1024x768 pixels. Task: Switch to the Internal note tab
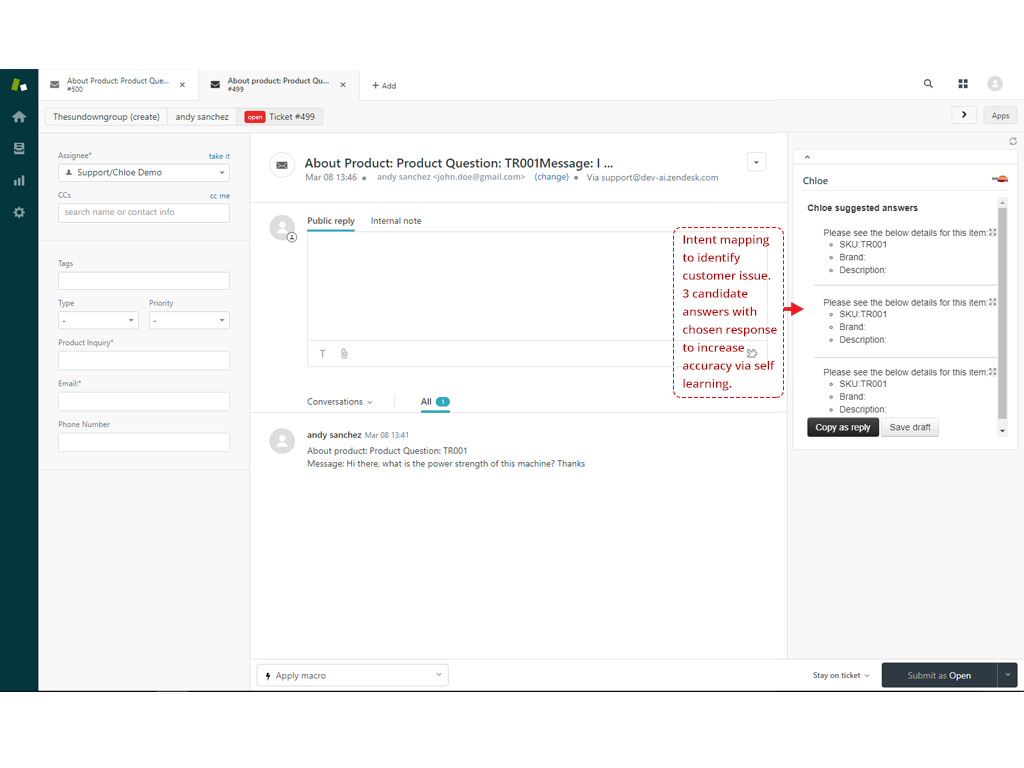click(396, 221)
